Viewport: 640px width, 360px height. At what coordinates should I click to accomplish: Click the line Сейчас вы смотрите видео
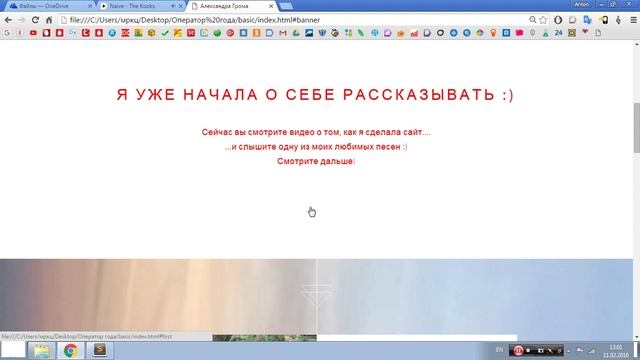316,132
